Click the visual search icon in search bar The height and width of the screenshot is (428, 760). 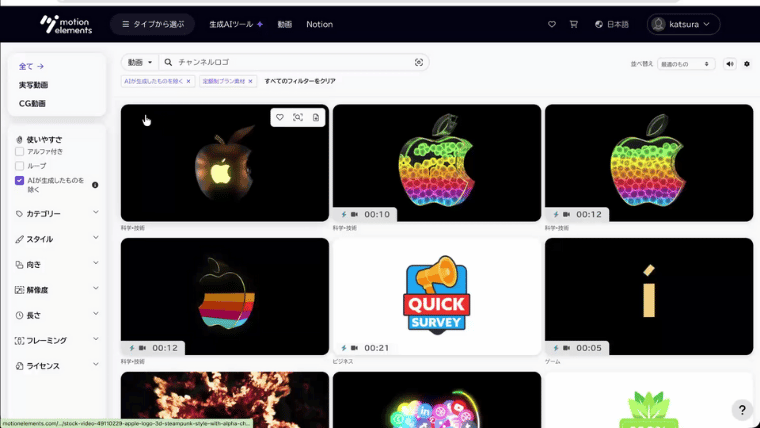click(x=419, y=62)
